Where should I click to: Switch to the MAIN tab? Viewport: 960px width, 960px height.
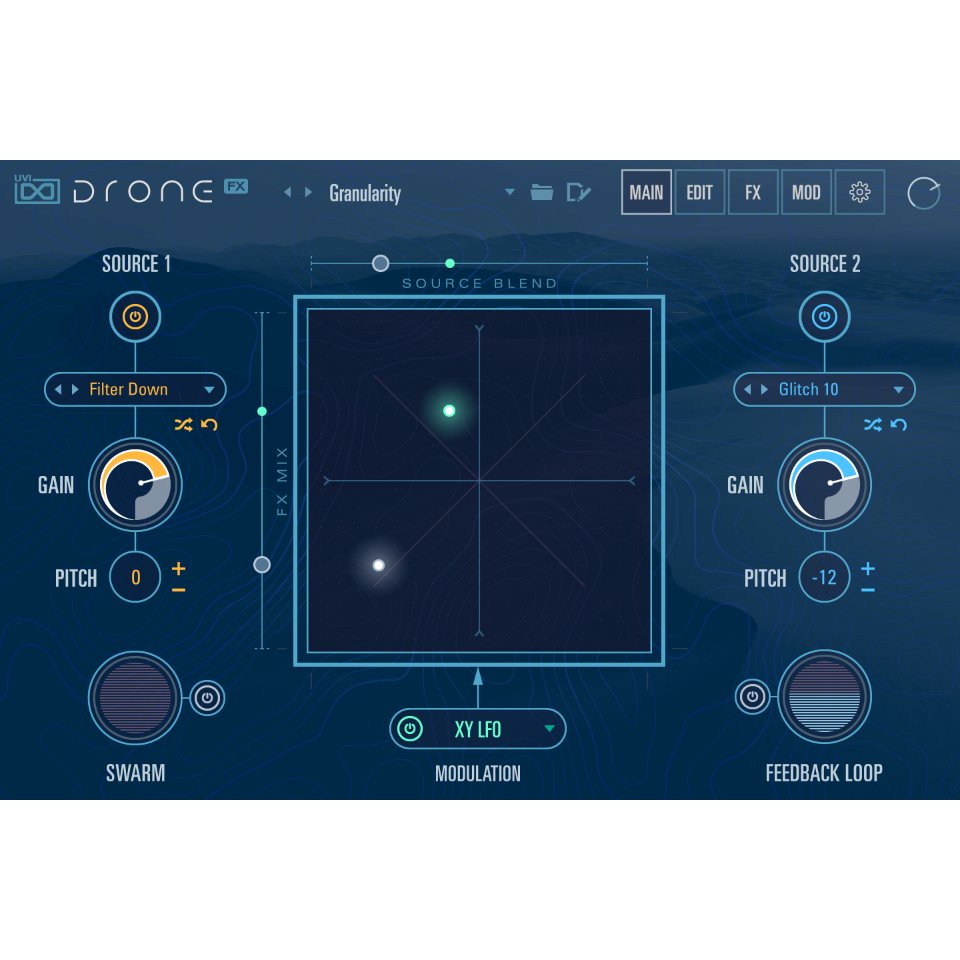coord(646,192)
